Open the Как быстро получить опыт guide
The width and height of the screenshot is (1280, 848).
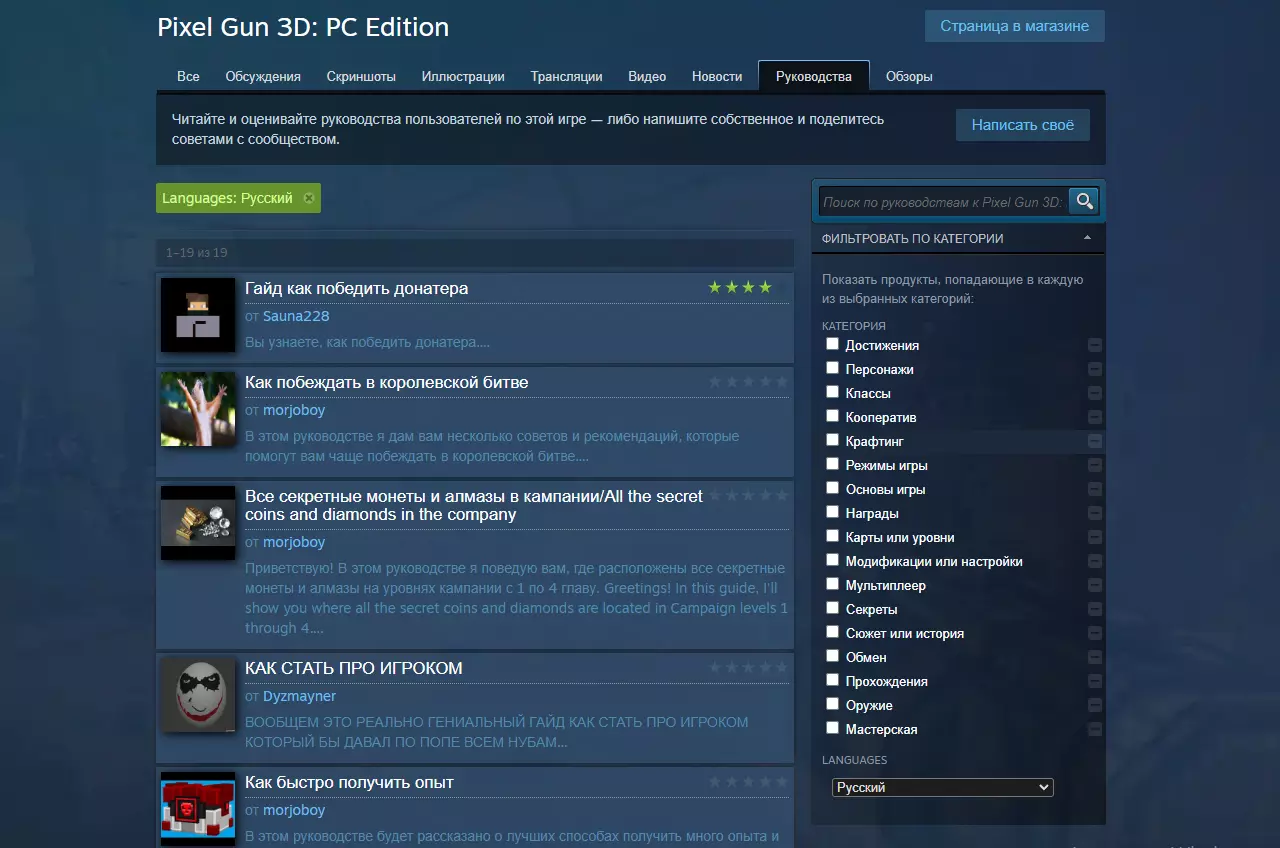click(x=349, y=782)
